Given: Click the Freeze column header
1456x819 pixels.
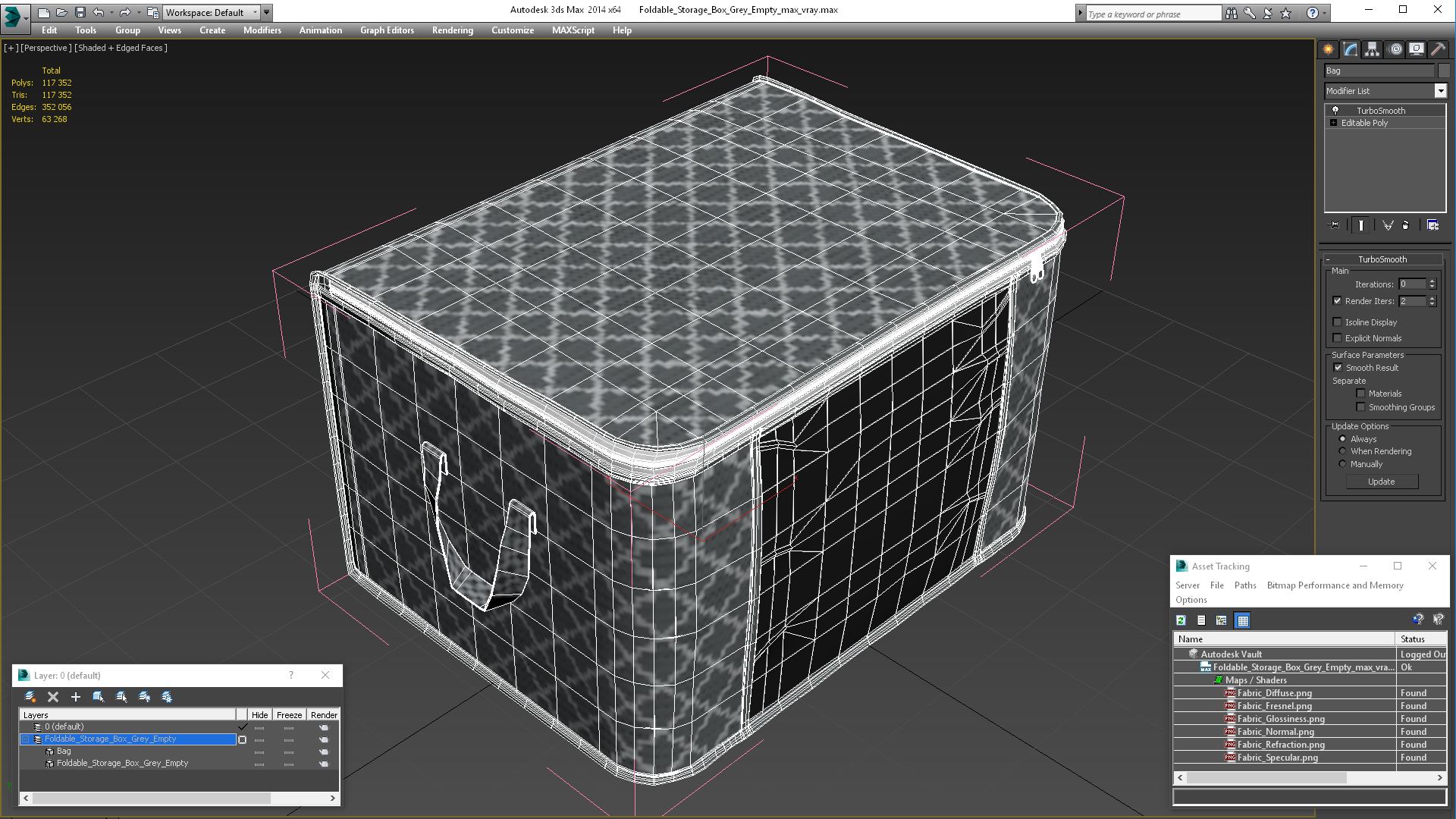Looking at the screenshot, I should click(x=289, y=715).
